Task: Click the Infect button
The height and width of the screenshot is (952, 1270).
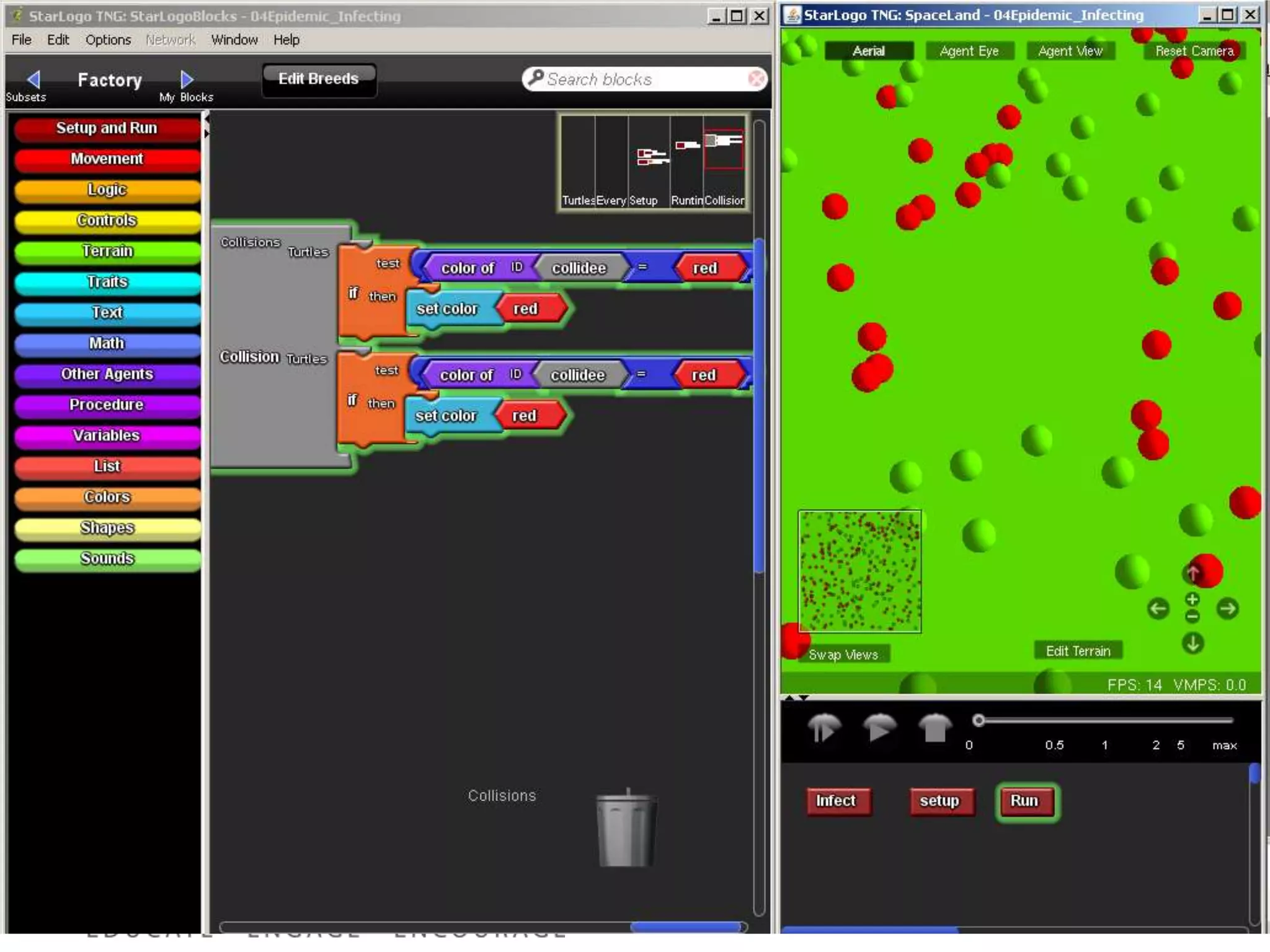Action: [836, 801]
